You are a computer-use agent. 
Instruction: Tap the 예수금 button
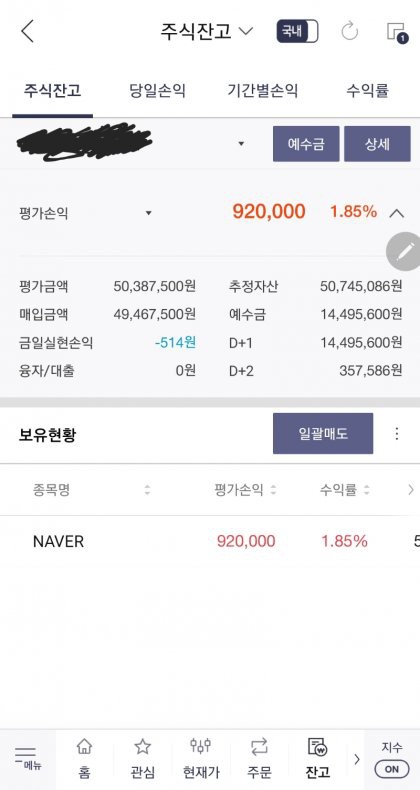tap(306, 144)
